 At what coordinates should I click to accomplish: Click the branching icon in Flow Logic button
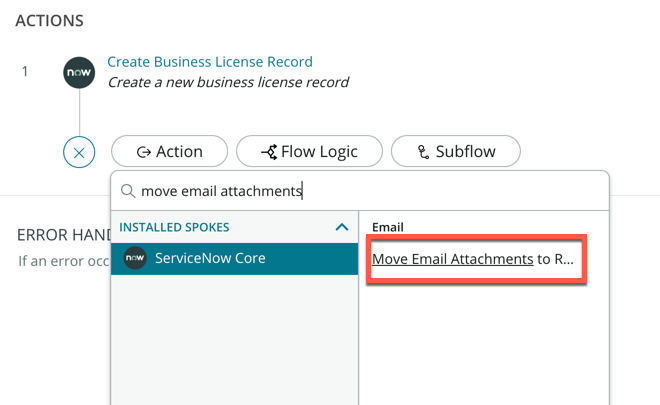click(268, 152)
